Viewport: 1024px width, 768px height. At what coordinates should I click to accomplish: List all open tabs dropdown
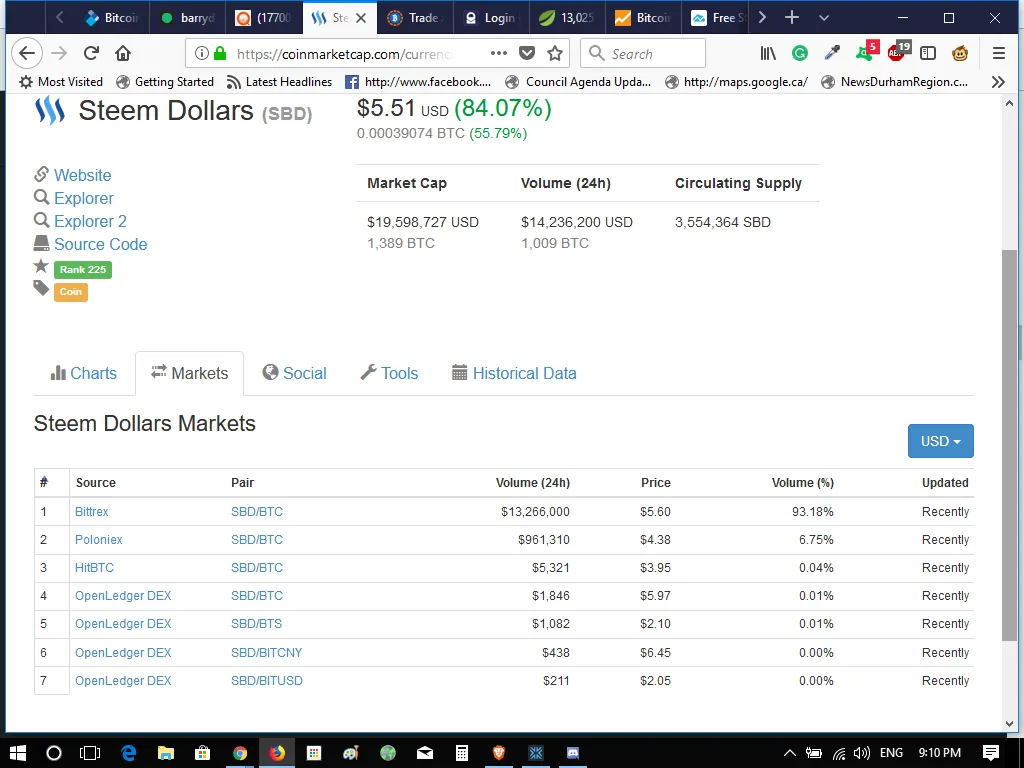[824, 18]
